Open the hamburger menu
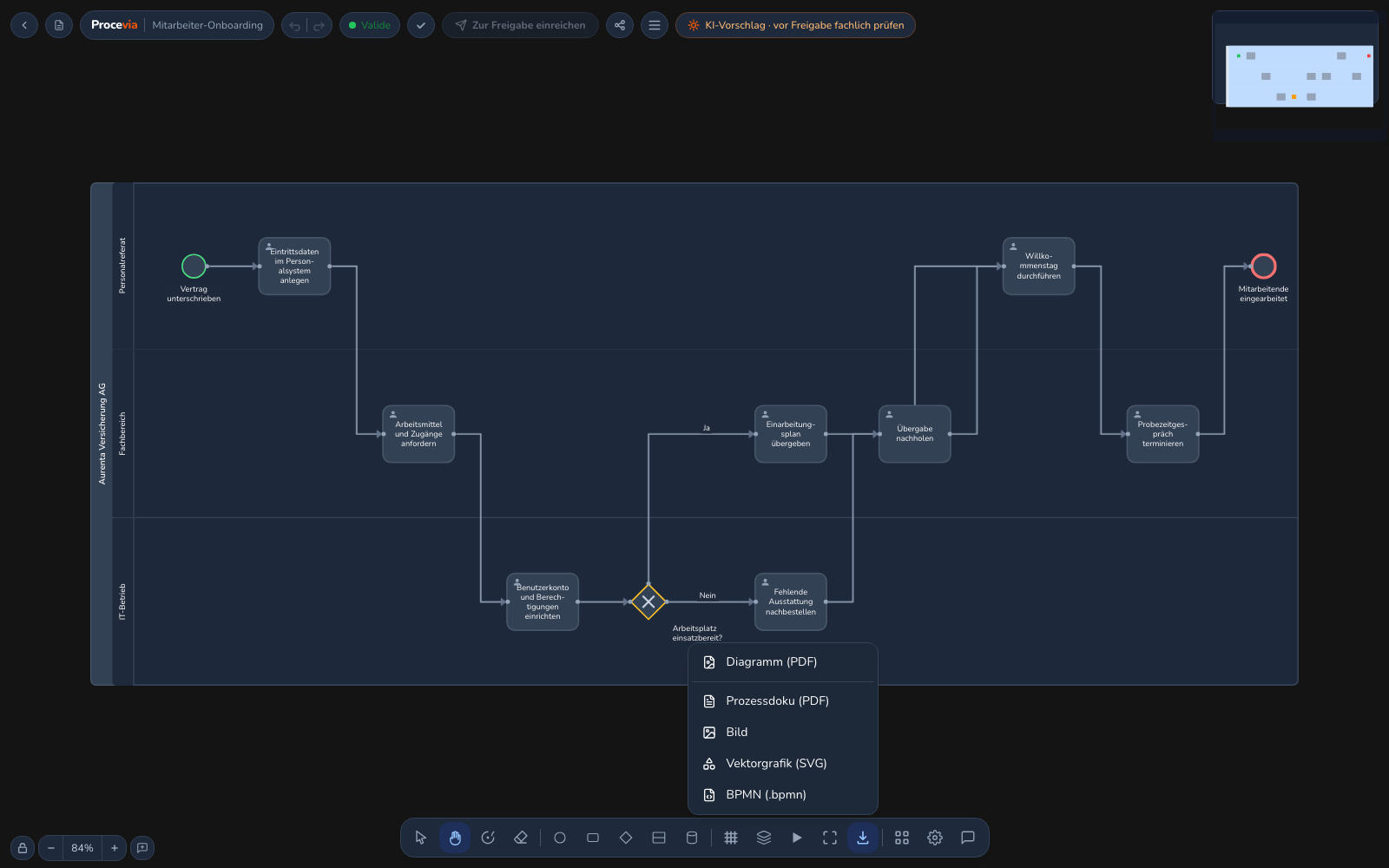Screen dimensions: 1389x868 (x=655, y=25)
